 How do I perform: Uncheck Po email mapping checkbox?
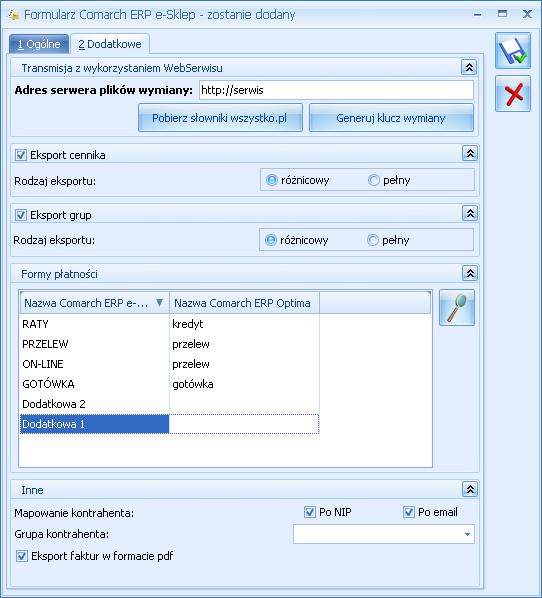tap(409, 512)
